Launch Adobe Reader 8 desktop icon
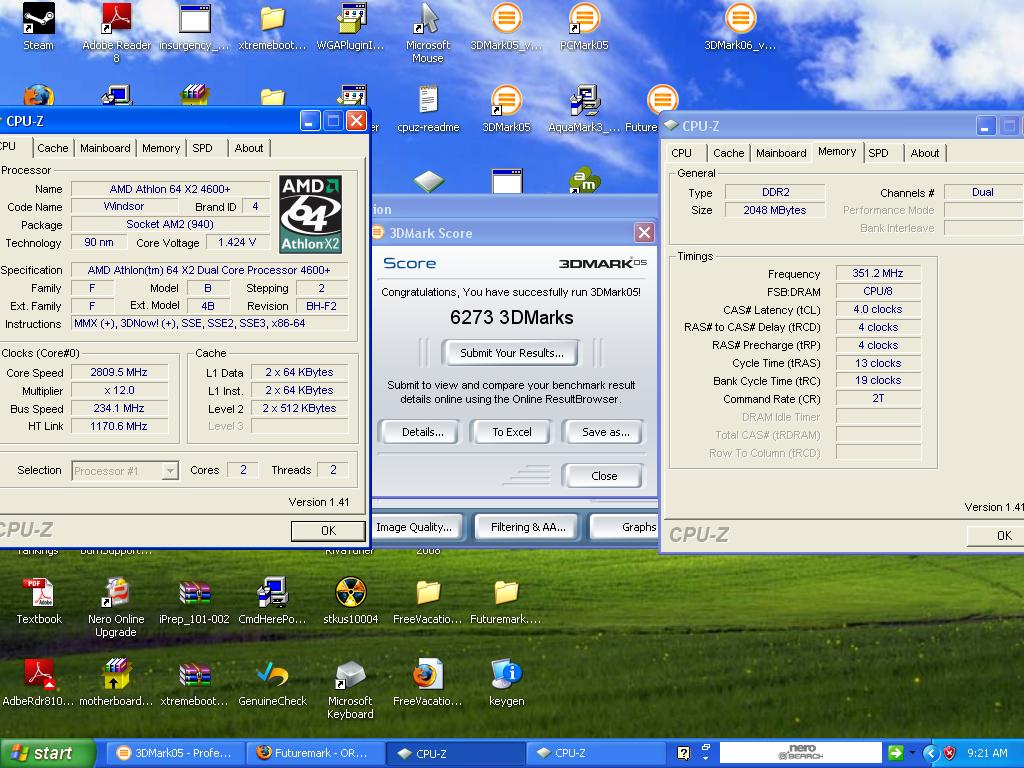Viewport: 1024px width, 768px height. click(116, 31)
